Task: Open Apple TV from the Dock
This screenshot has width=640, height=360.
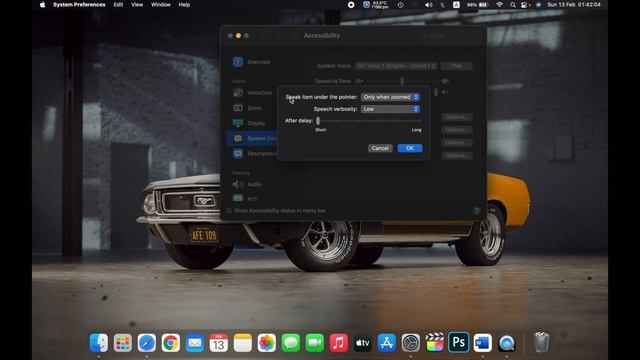Action: 362,343
